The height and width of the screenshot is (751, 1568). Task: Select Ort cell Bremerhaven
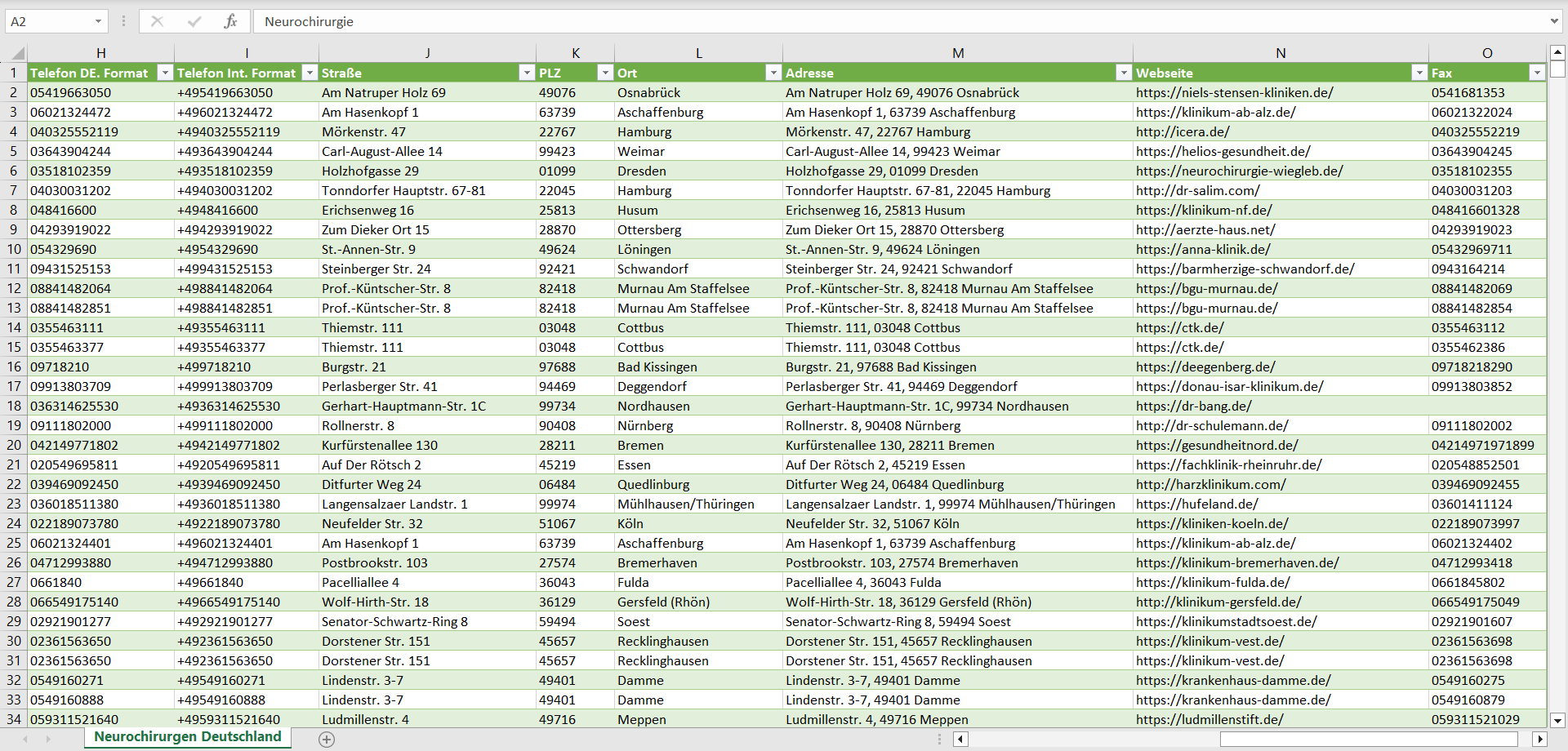coord(699,562)
